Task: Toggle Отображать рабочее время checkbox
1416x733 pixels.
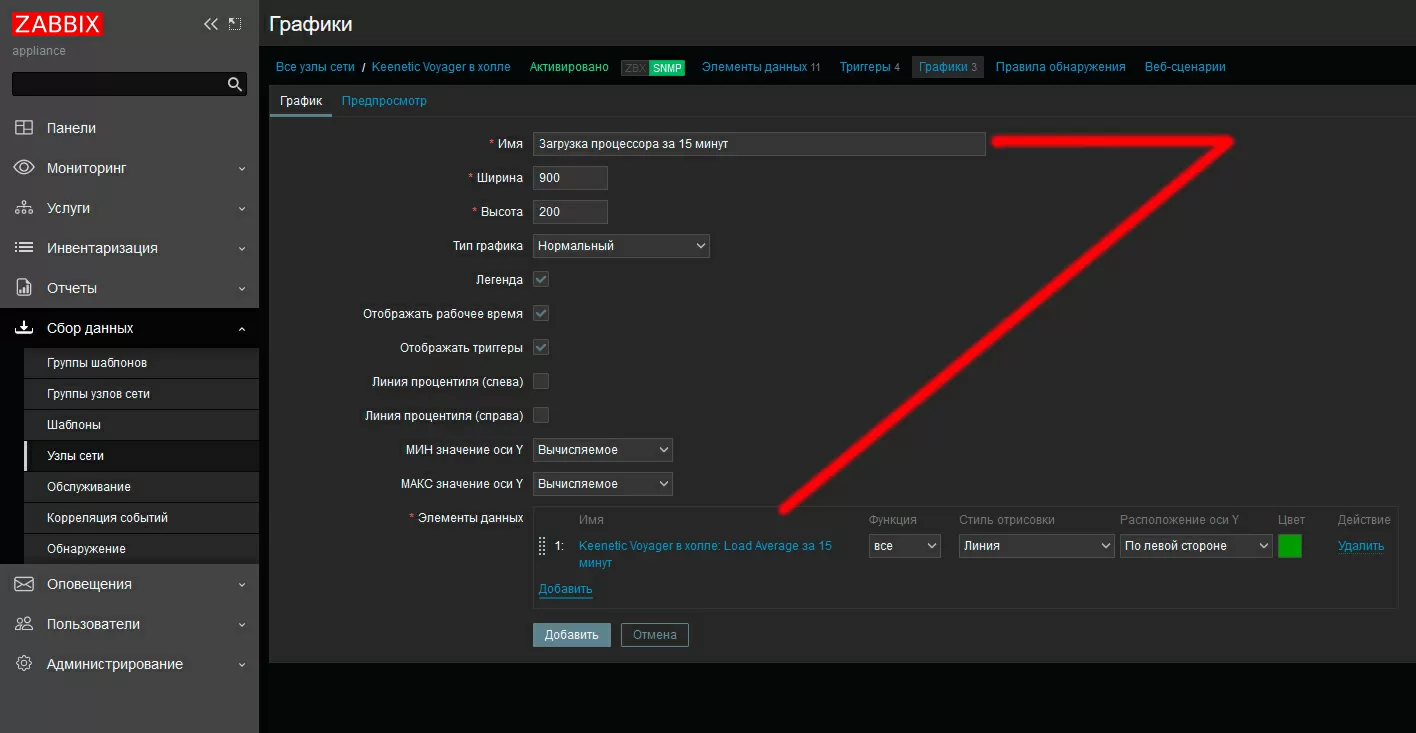Action: coord(541,313)
